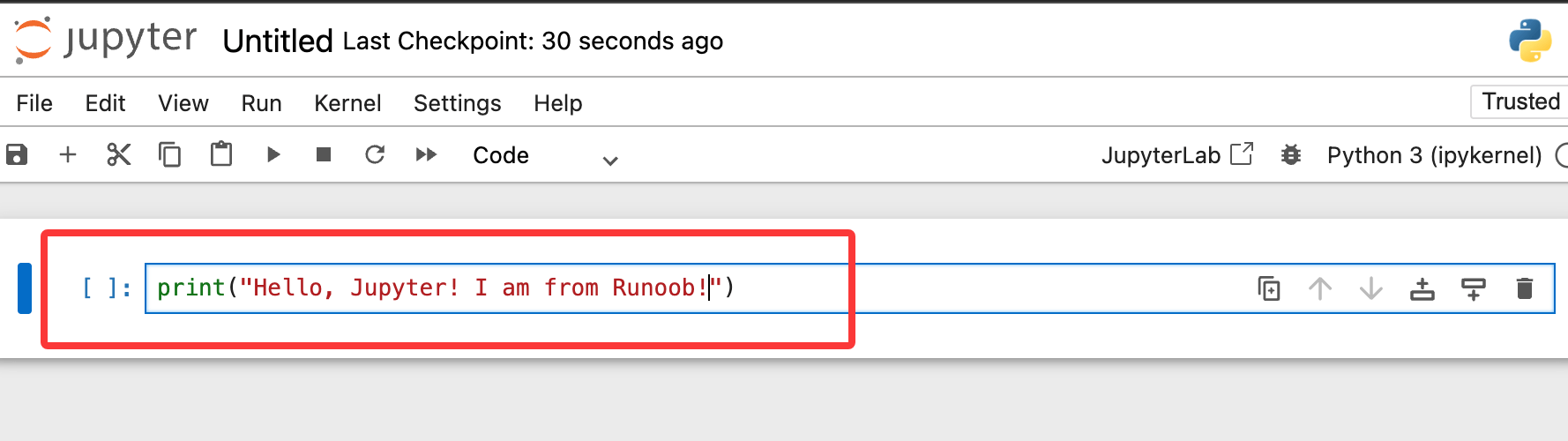Click the Trusted notebook button
This screenshot has width=1568, height=441.
click(1519, 101)
